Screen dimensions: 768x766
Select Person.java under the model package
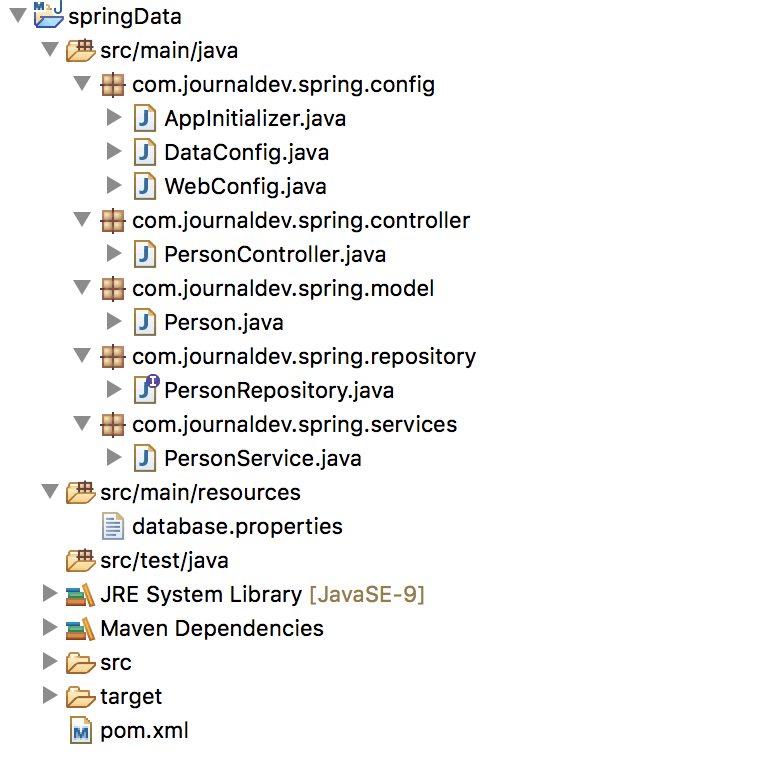tap(224, 322)
